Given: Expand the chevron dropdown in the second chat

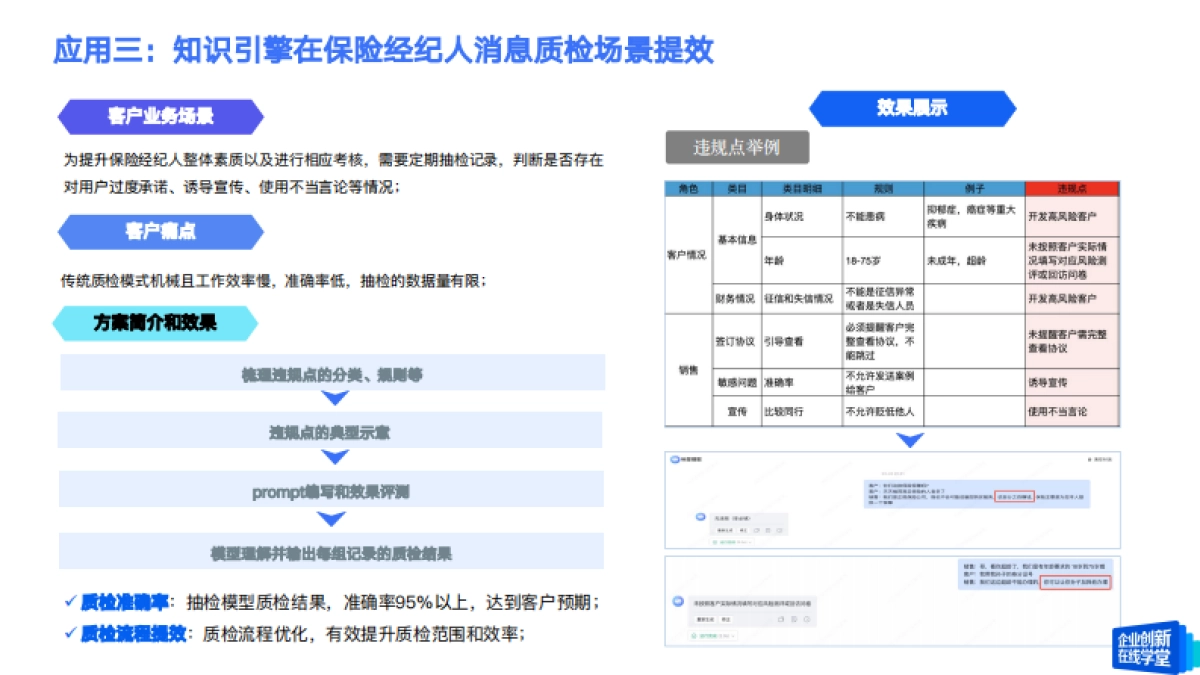Looking at the screenshot, I should [x=733, y=635].
